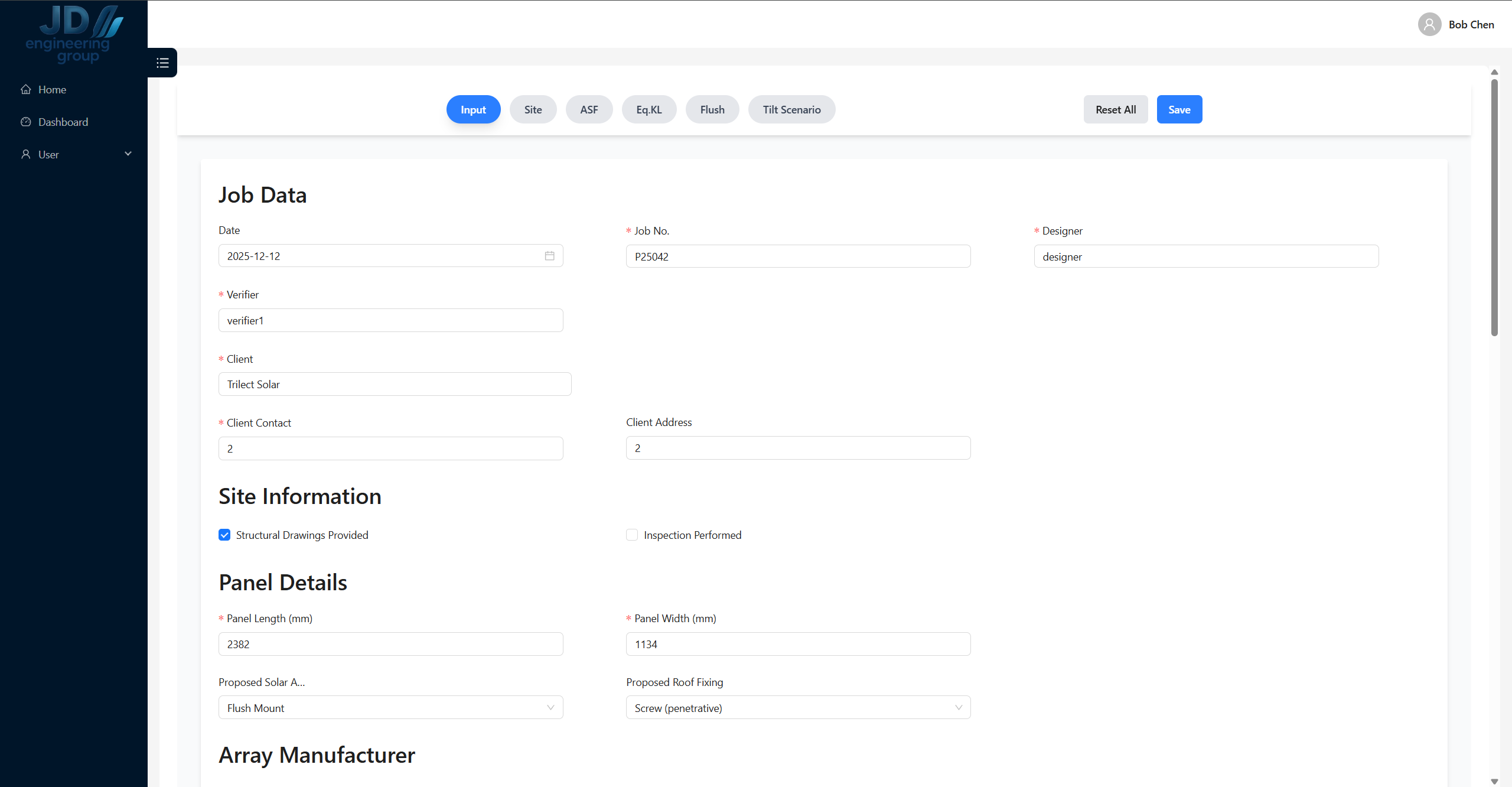Select the Flush tab

712,109
